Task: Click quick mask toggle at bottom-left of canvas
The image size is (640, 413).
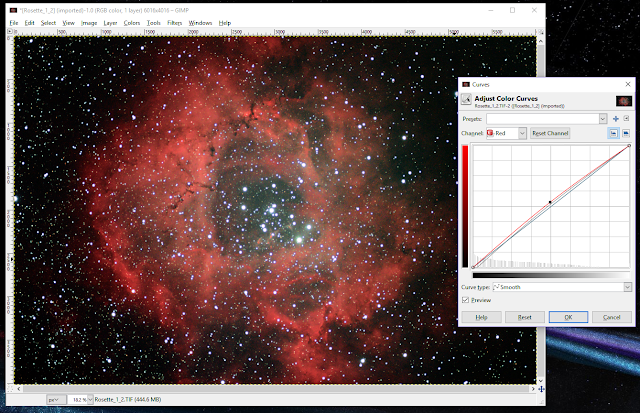Action: tap(10, 389)
